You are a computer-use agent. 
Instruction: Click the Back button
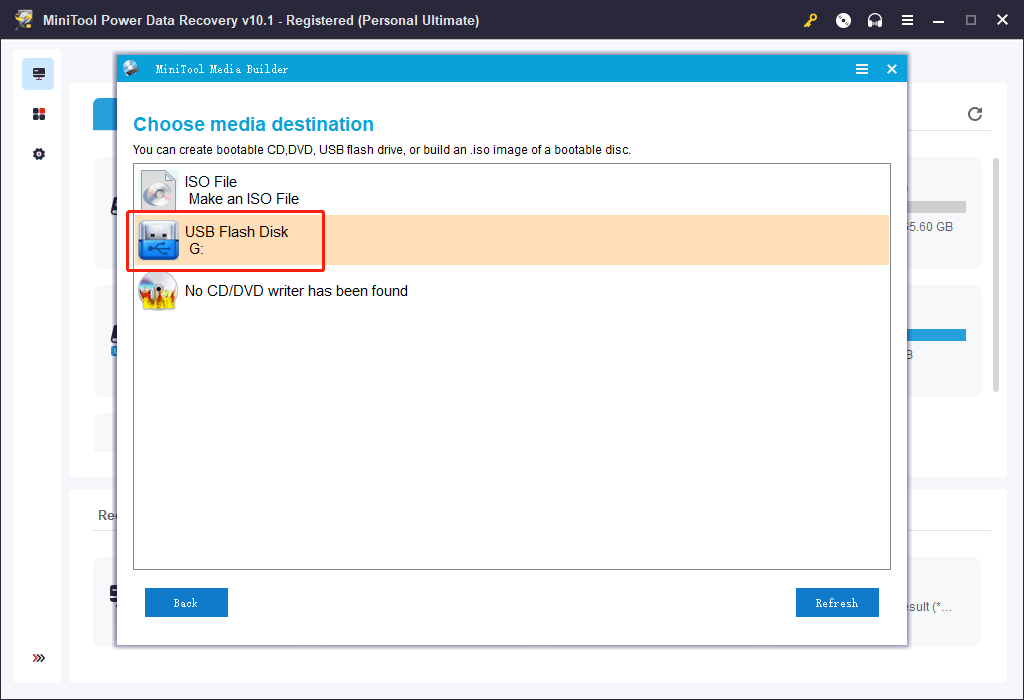[186, 603]
